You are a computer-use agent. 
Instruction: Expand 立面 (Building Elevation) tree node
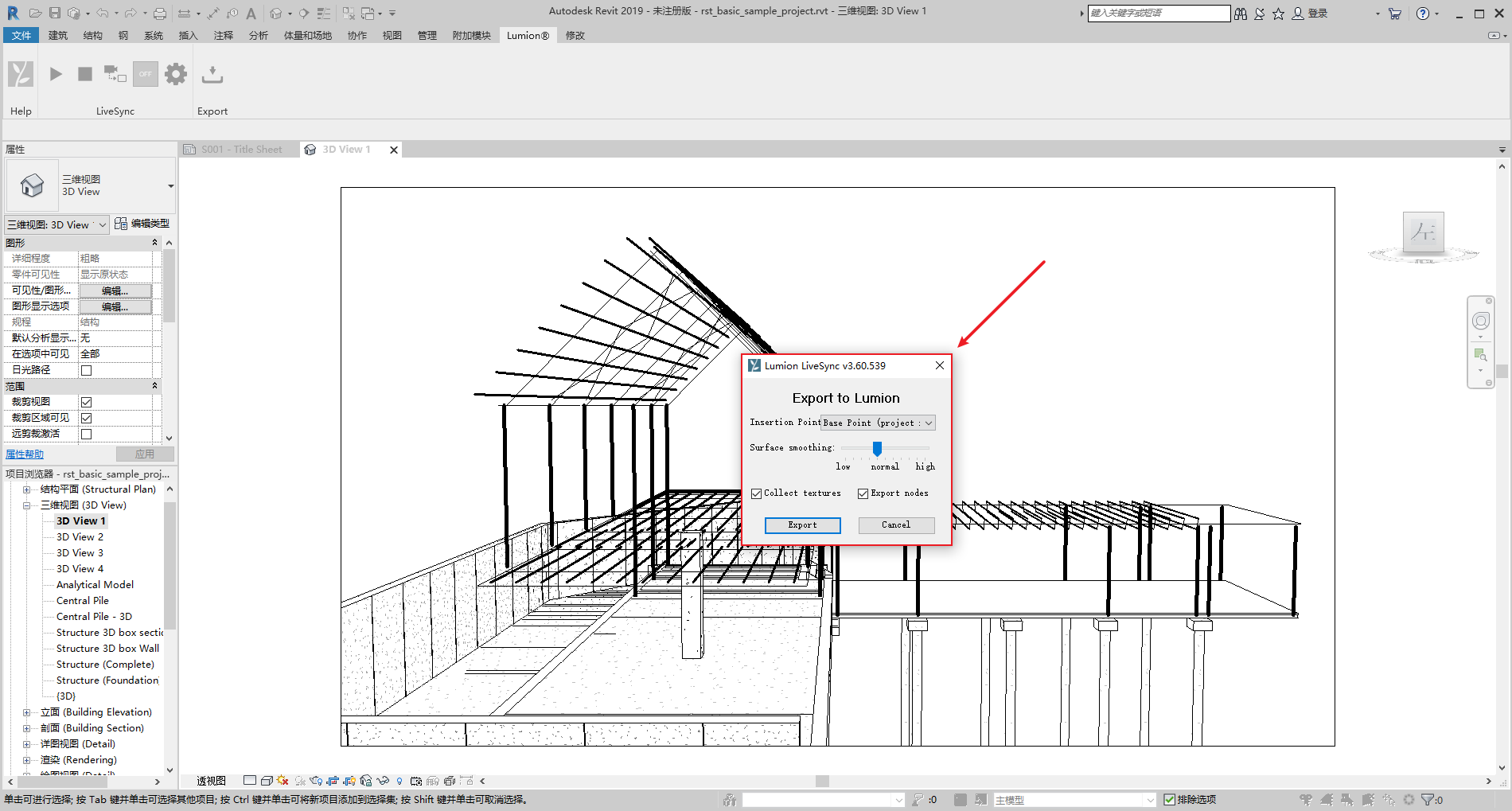click(26, 712)
